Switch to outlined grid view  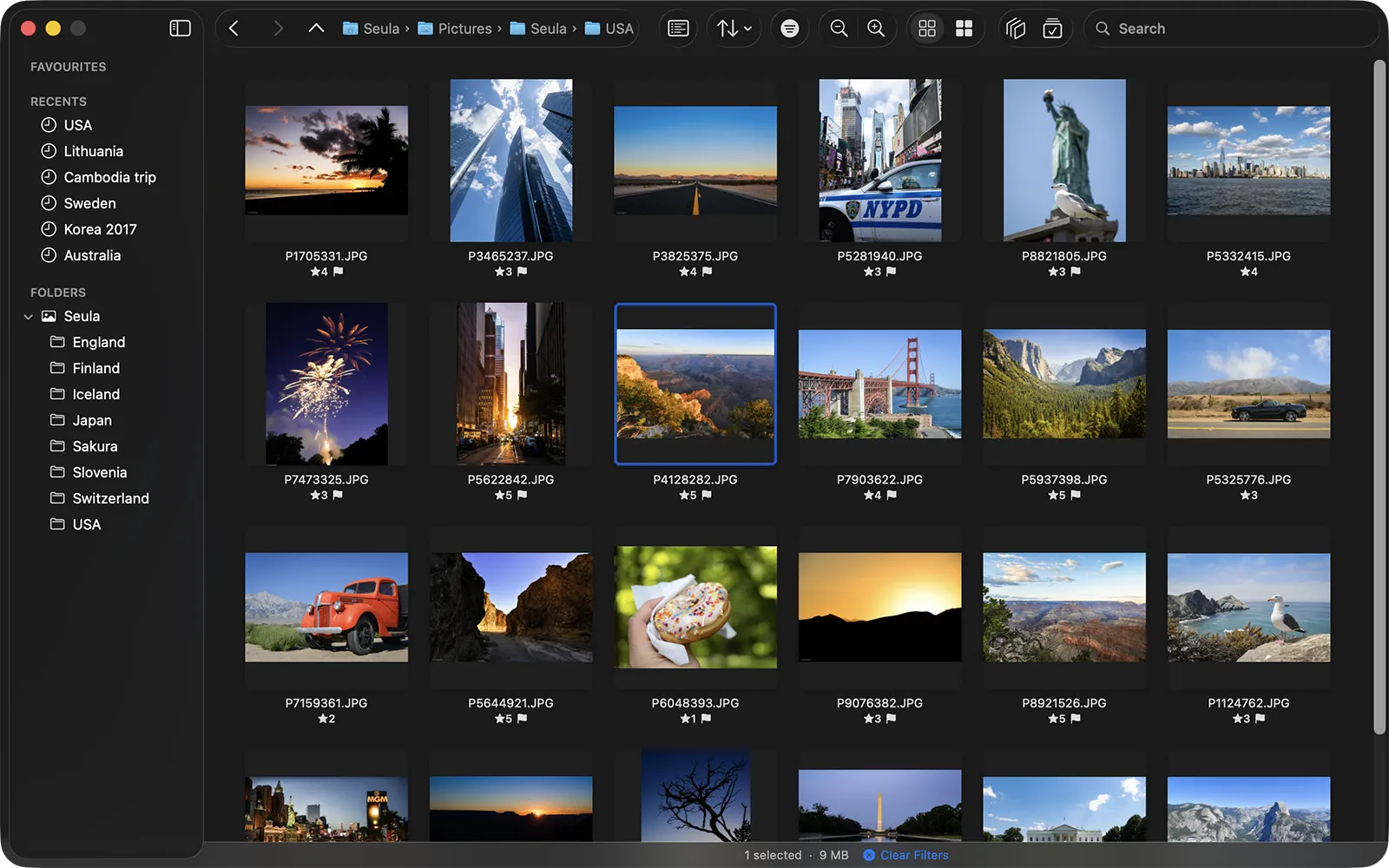(x=927, y=29)
